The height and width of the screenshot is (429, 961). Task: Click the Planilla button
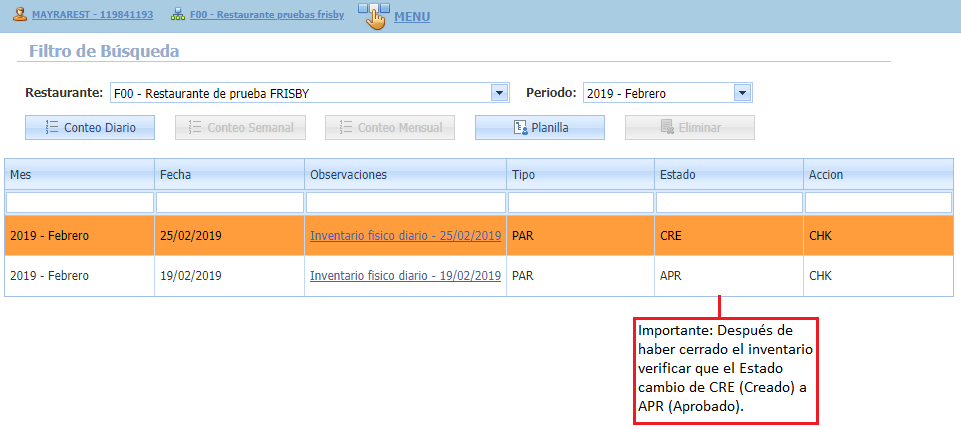(x=540, y=127)
